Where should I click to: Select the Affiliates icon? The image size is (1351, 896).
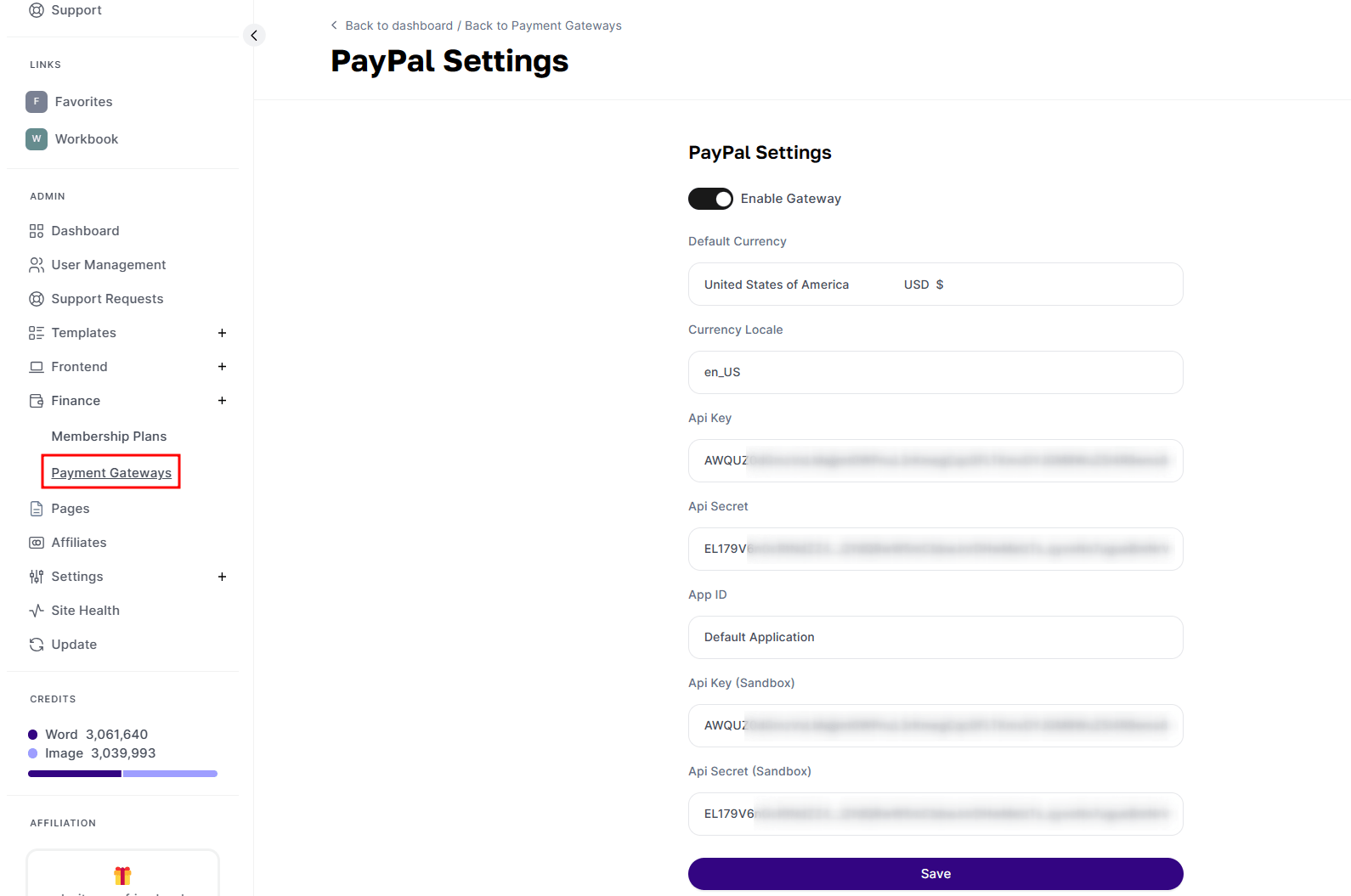(x=37, y=542)
